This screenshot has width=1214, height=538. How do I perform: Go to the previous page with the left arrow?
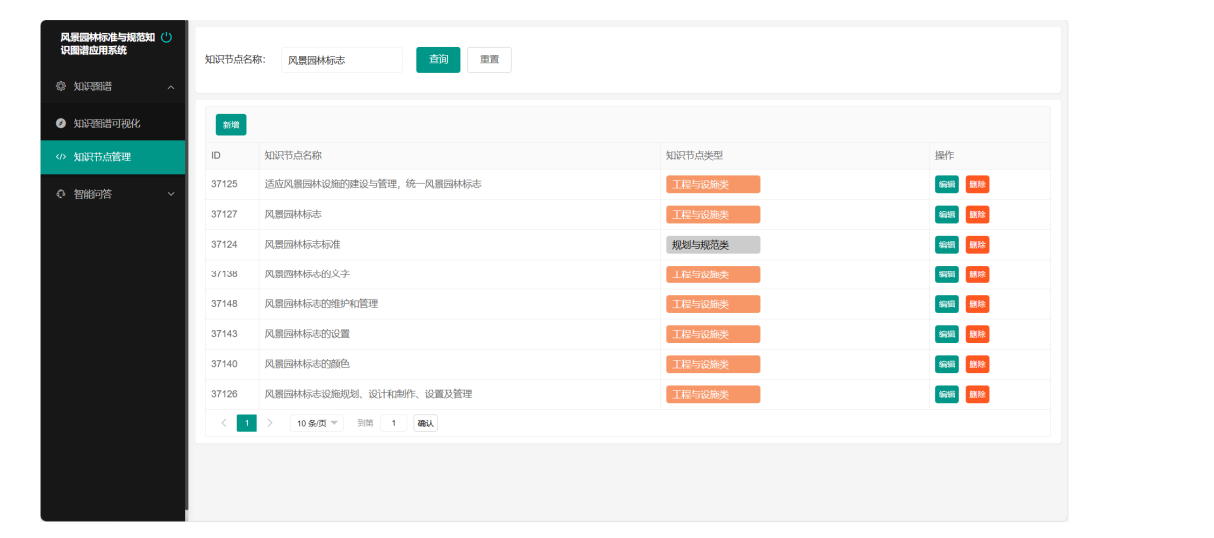pos(223,423)
